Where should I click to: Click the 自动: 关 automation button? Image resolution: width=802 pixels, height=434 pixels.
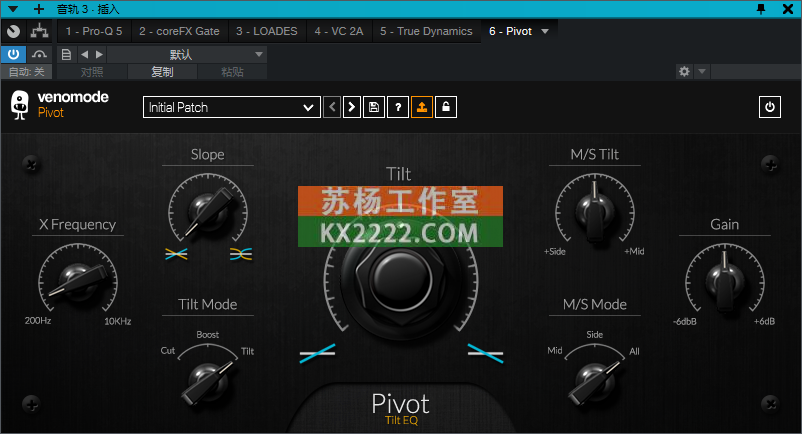point(27,72)
